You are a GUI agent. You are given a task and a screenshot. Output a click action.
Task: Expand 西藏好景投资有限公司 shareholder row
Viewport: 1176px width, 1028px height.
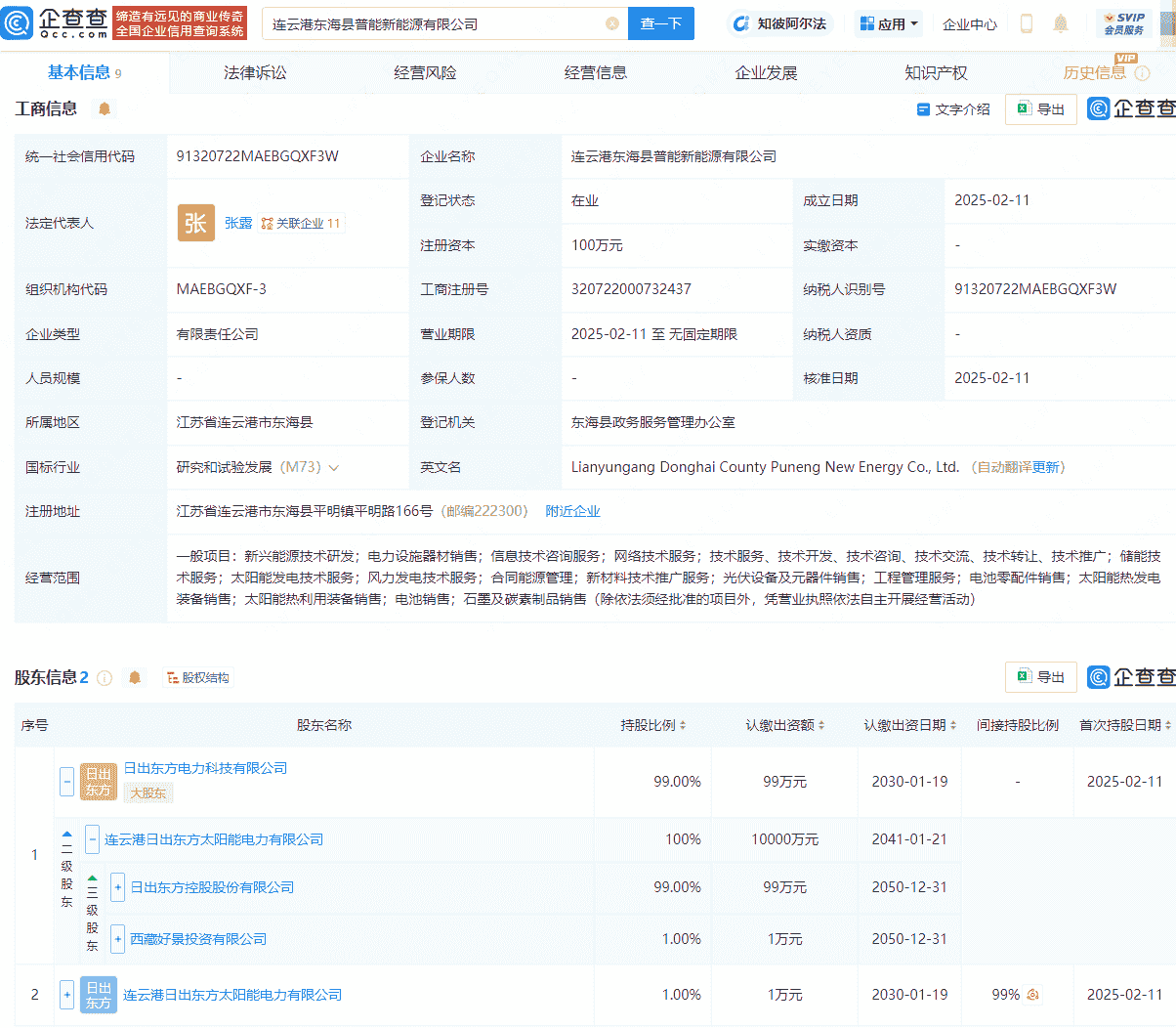[117, 939]
